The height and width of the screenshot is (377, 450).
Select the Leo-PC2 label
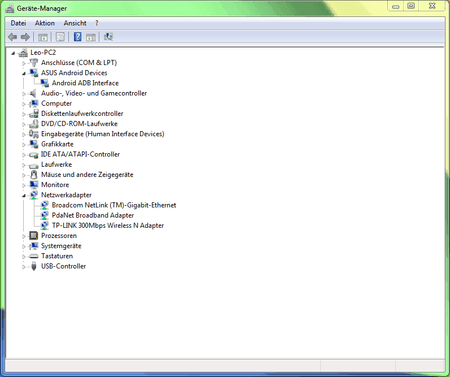43,52
